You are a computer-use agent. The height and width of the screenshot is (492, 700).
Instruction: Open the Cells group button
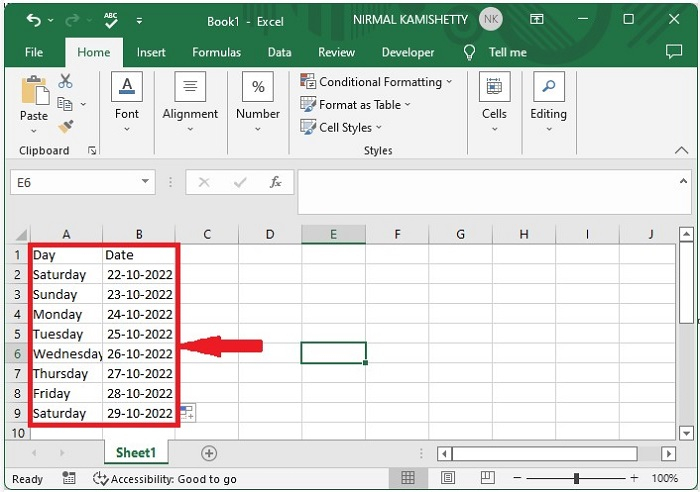coord(494,100)
